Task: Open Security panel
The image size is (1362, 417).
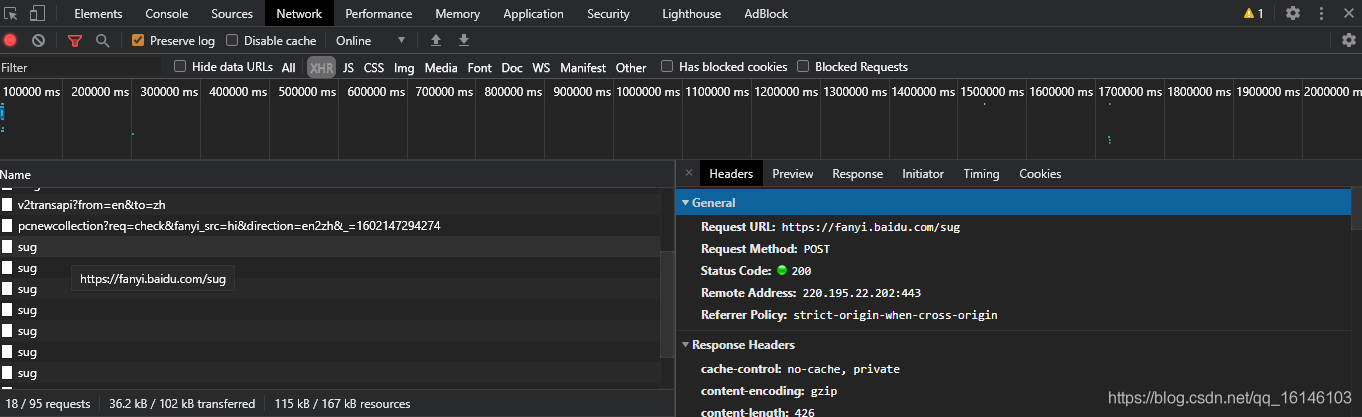Action: point(609,14)
